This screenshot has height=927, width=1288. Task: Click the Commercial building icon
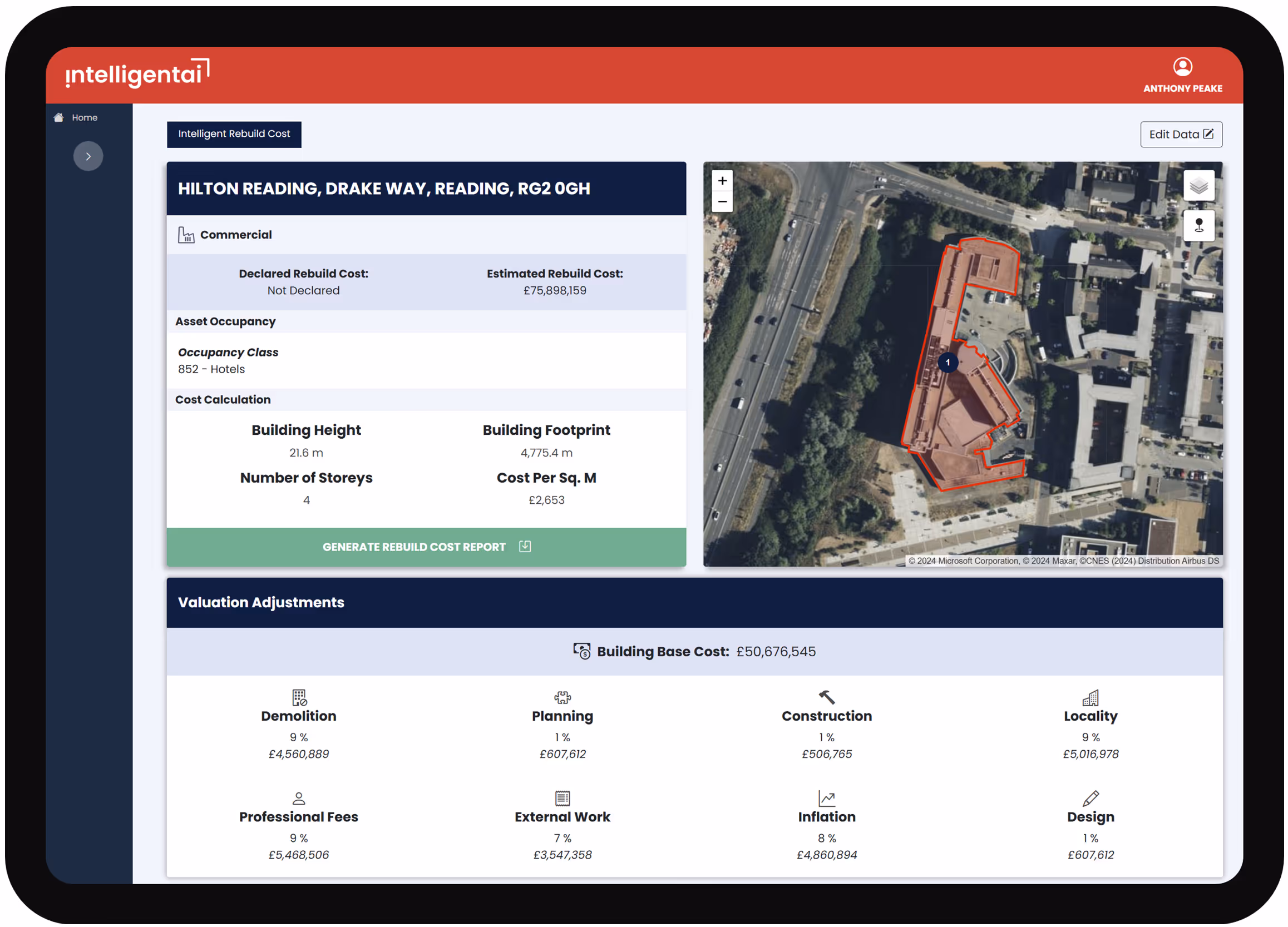coord(186,235)
